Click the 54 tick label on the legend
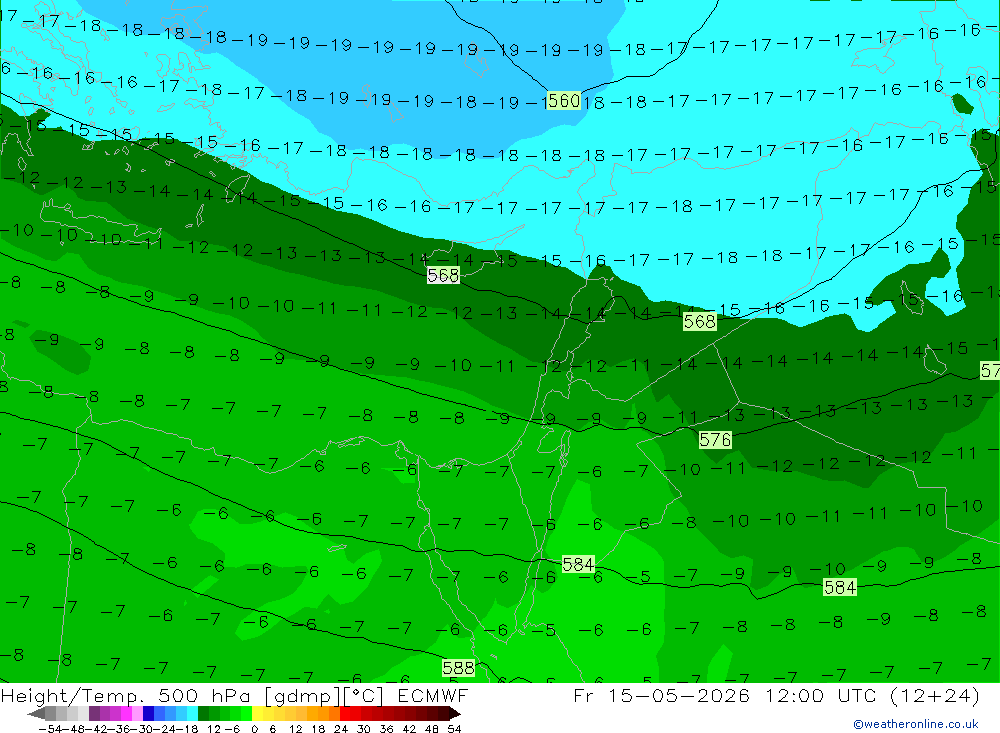The height and width of the screenshot is (733, 1000). point(454,729)
